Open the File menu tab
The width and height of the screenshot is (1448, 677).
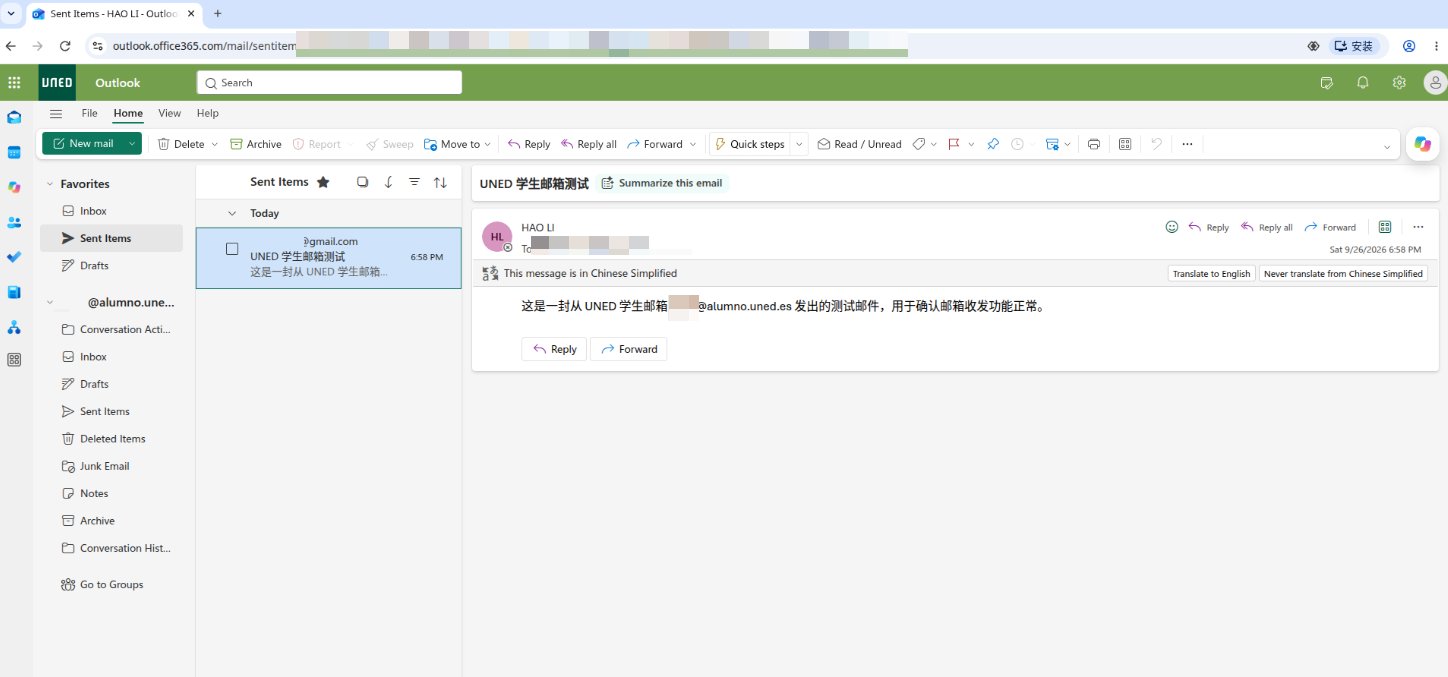pyautogui.click(x=90, y=114)
